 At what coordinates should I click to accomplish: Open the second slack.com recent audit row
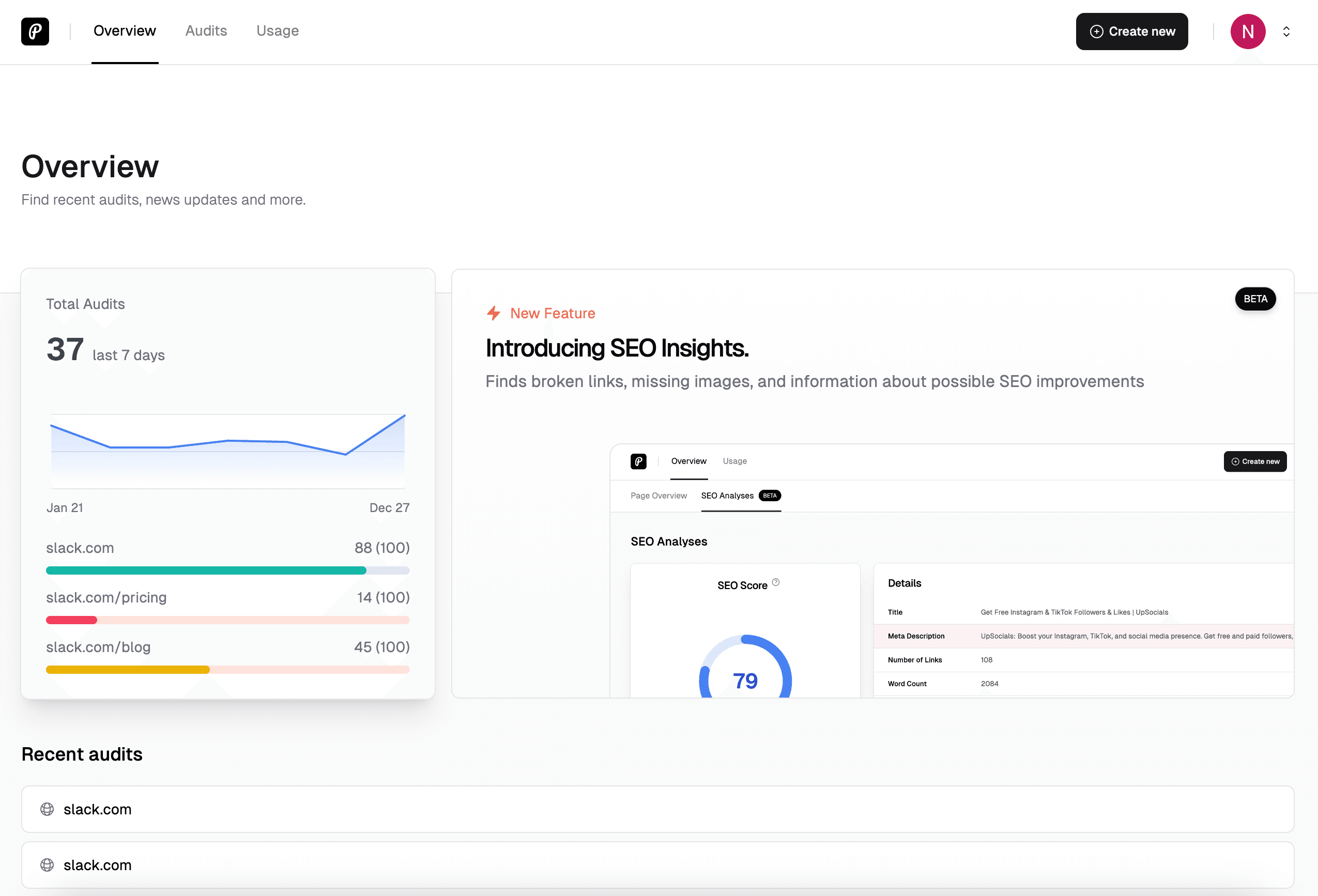point(657,865)
